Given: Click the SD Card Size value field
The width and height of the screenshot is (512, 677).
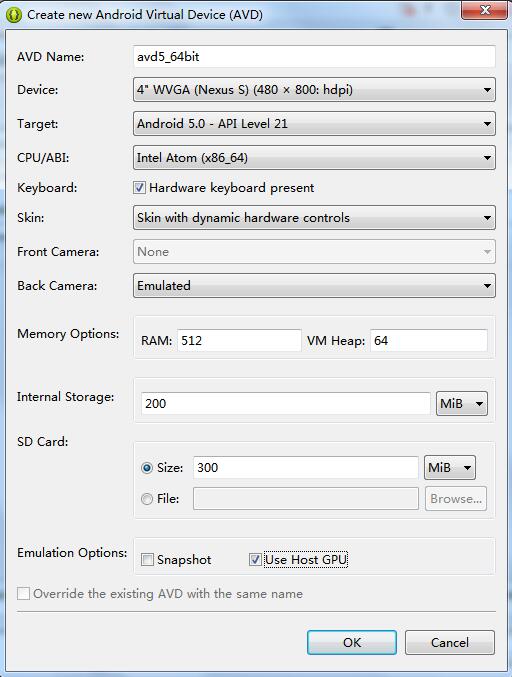Looking at the screenshot, I should click(x=306, y=468).
